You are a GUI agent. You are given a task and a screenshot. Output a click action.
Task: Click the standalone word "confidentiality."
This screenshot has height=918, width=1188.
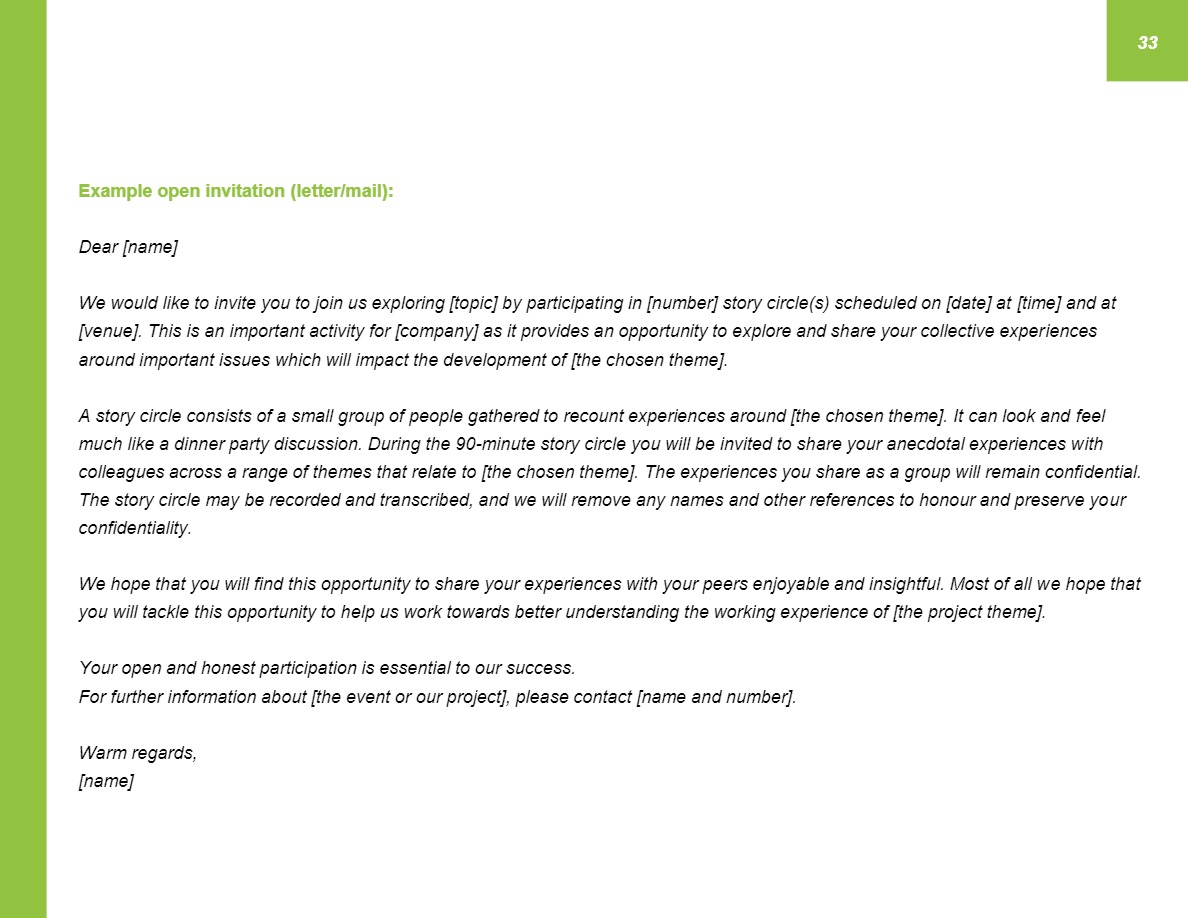coord(135,529)
